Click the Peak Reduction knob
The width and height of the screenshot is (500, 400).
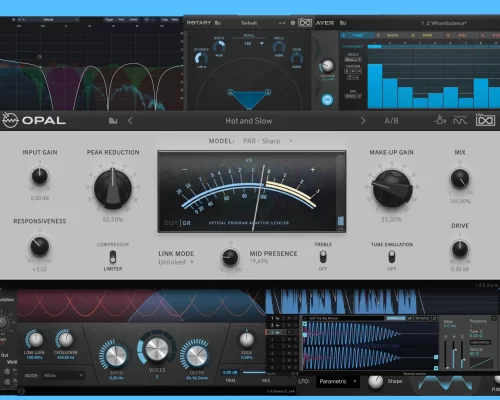click(x=113, y=189)
